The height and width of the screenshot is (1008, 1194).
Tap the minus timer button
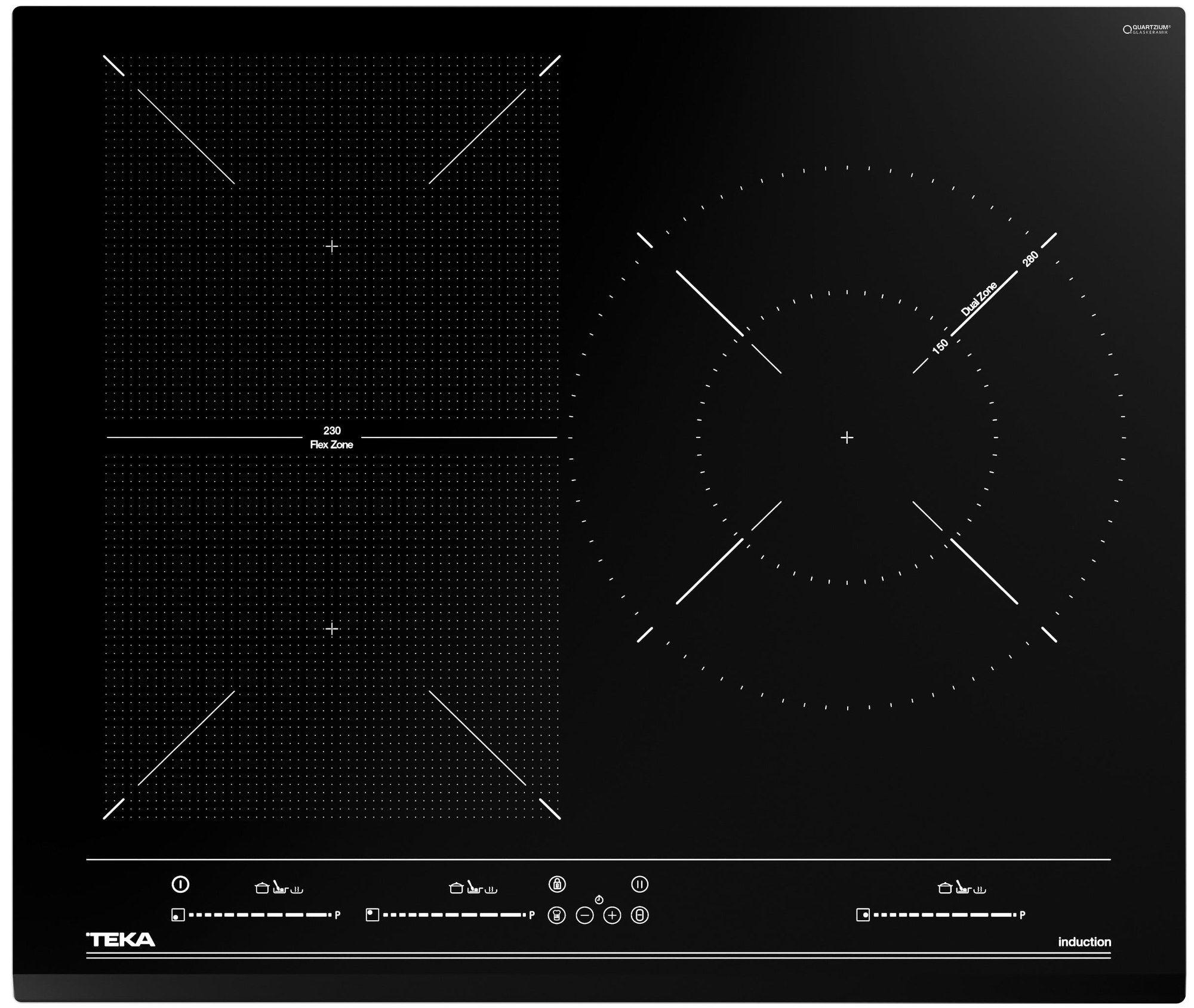(584, 915)
